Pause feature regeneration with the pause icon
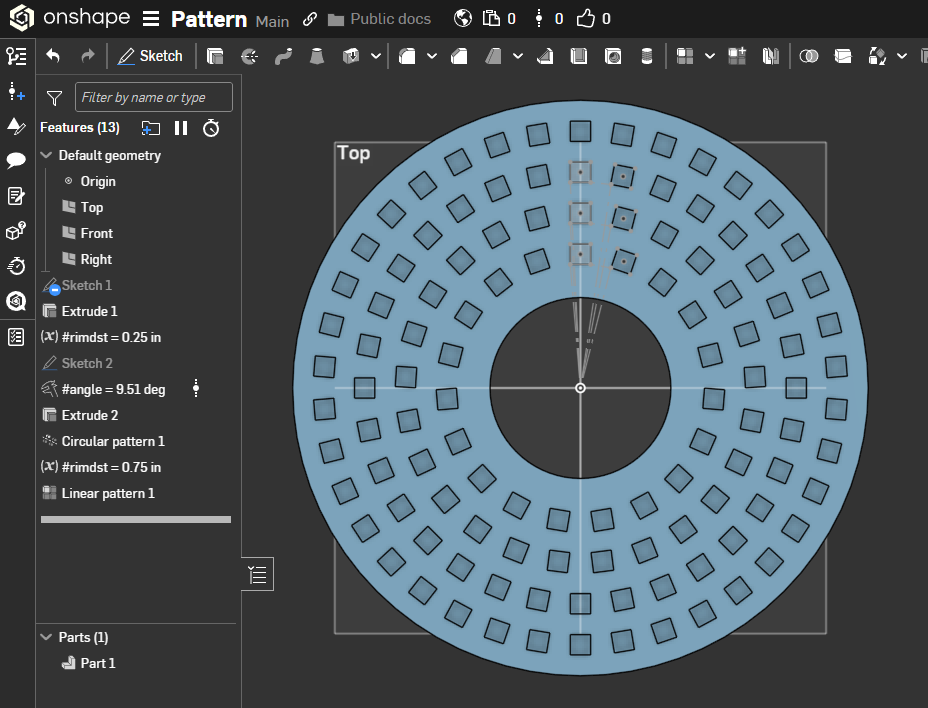 click(181, 128)
